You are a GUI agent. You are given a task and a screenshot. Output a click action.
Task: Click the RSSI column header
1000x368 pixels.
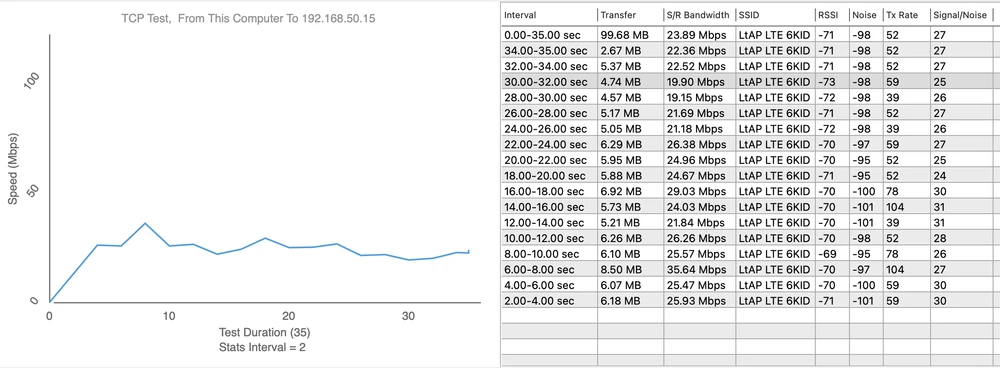[831, 14]
